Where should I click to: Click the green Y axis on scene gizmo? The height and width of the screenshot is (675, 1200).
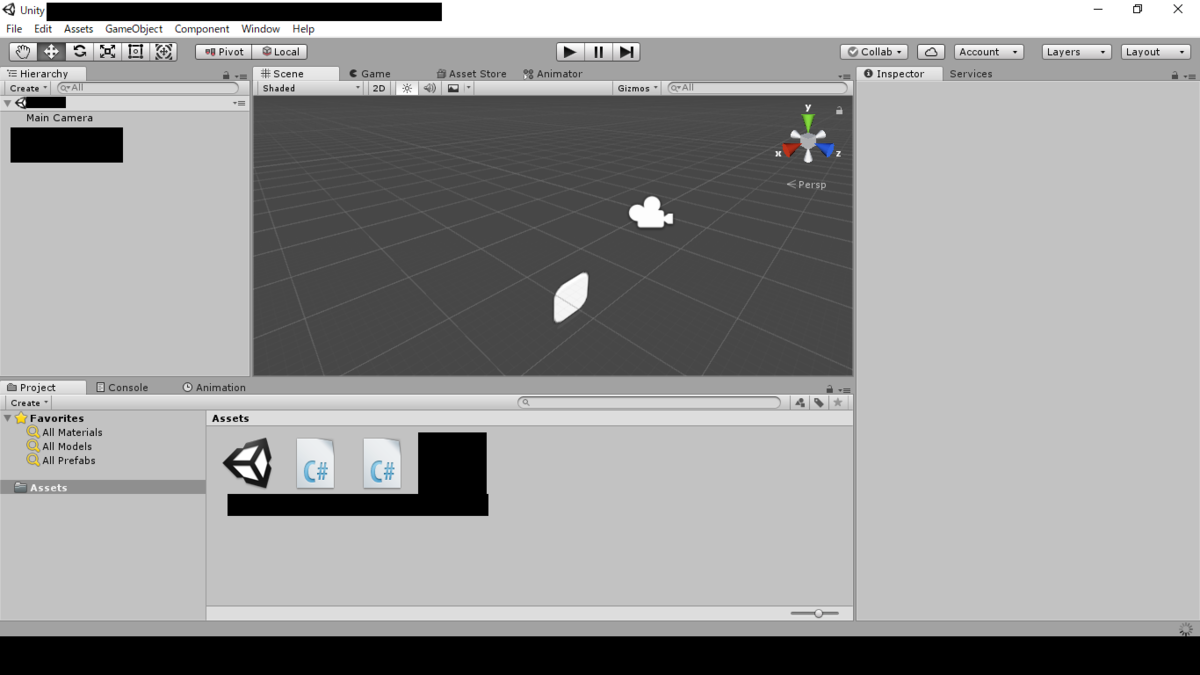(808, 122)
